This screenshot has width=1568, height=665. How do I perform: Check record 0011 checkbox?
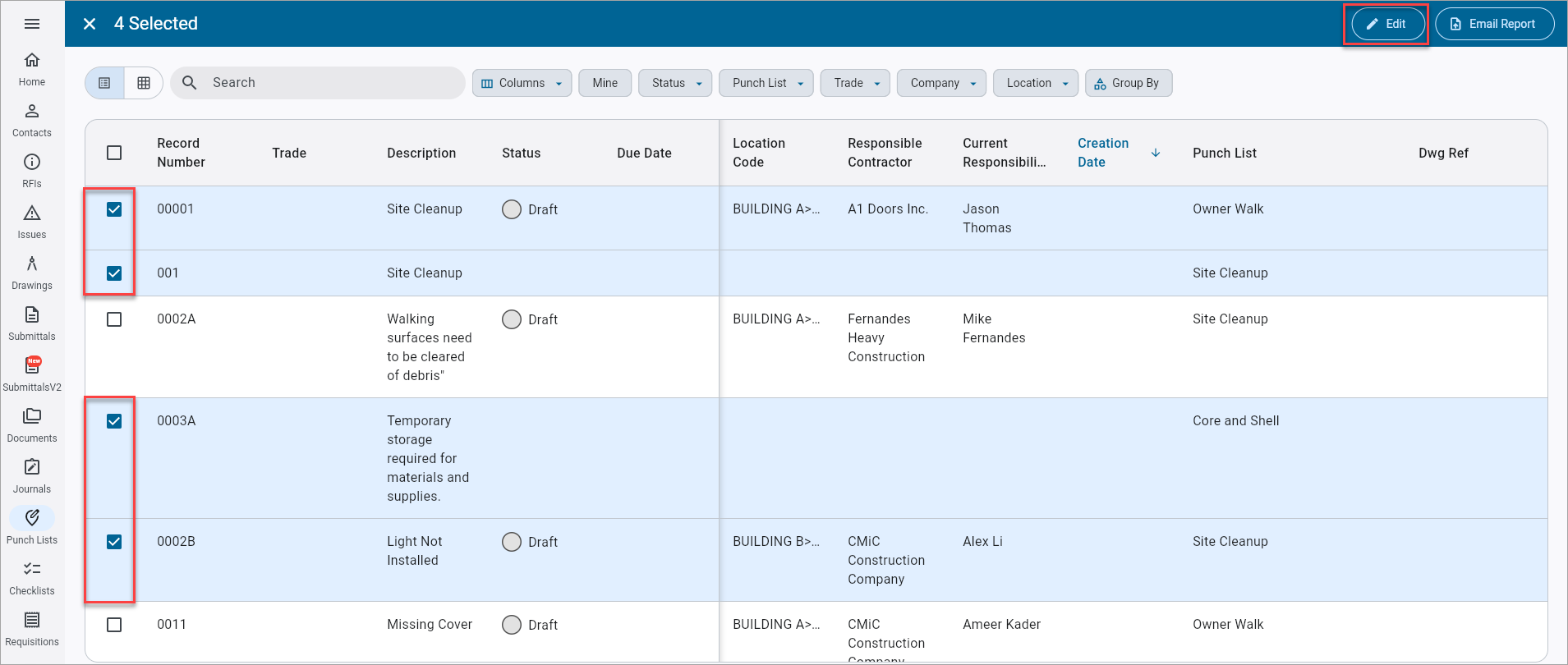[x=114, y=625]
